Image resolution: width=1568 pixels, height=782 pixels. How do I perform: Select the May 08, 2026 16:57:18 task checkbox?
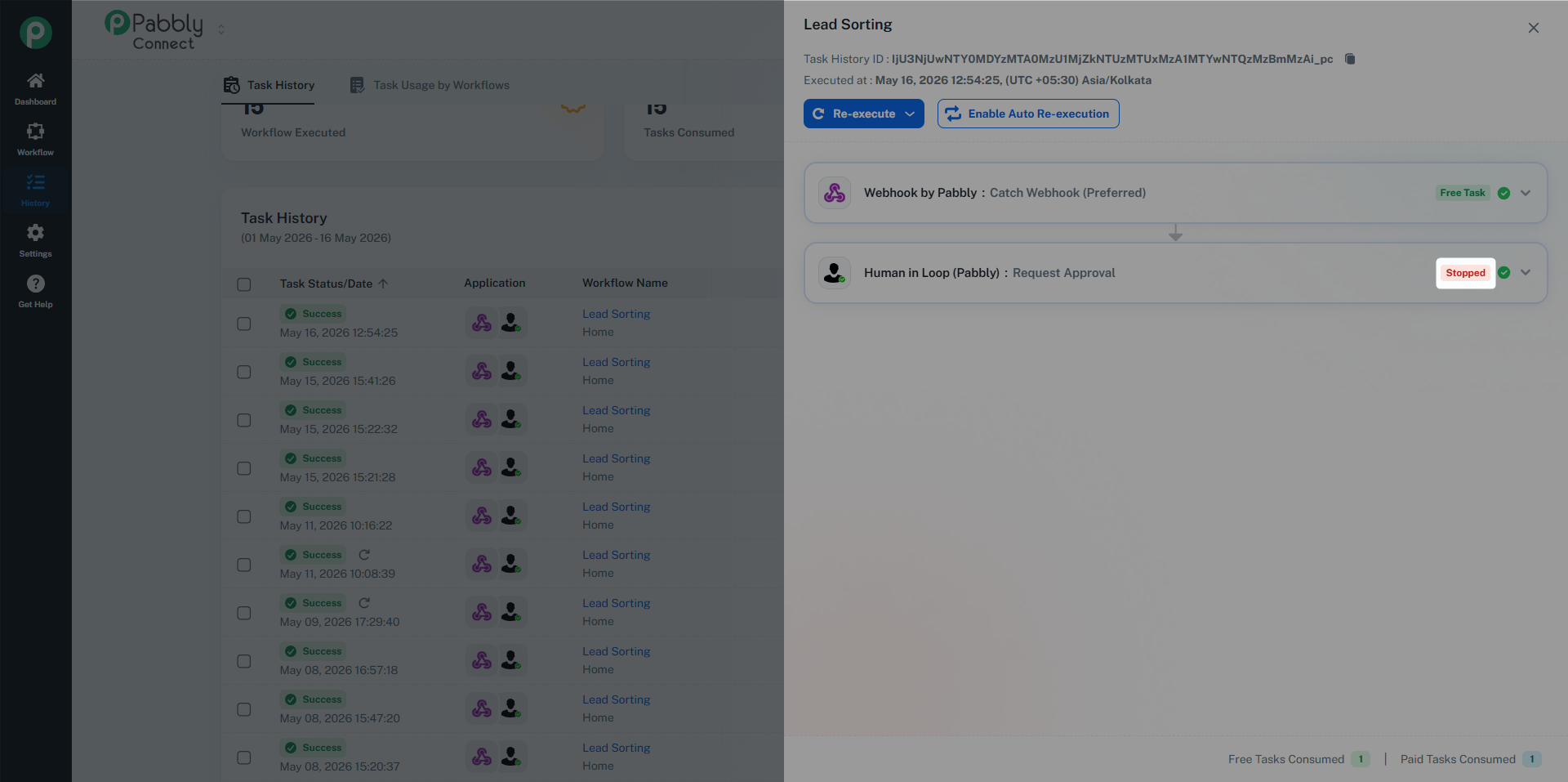coord(244,661)
